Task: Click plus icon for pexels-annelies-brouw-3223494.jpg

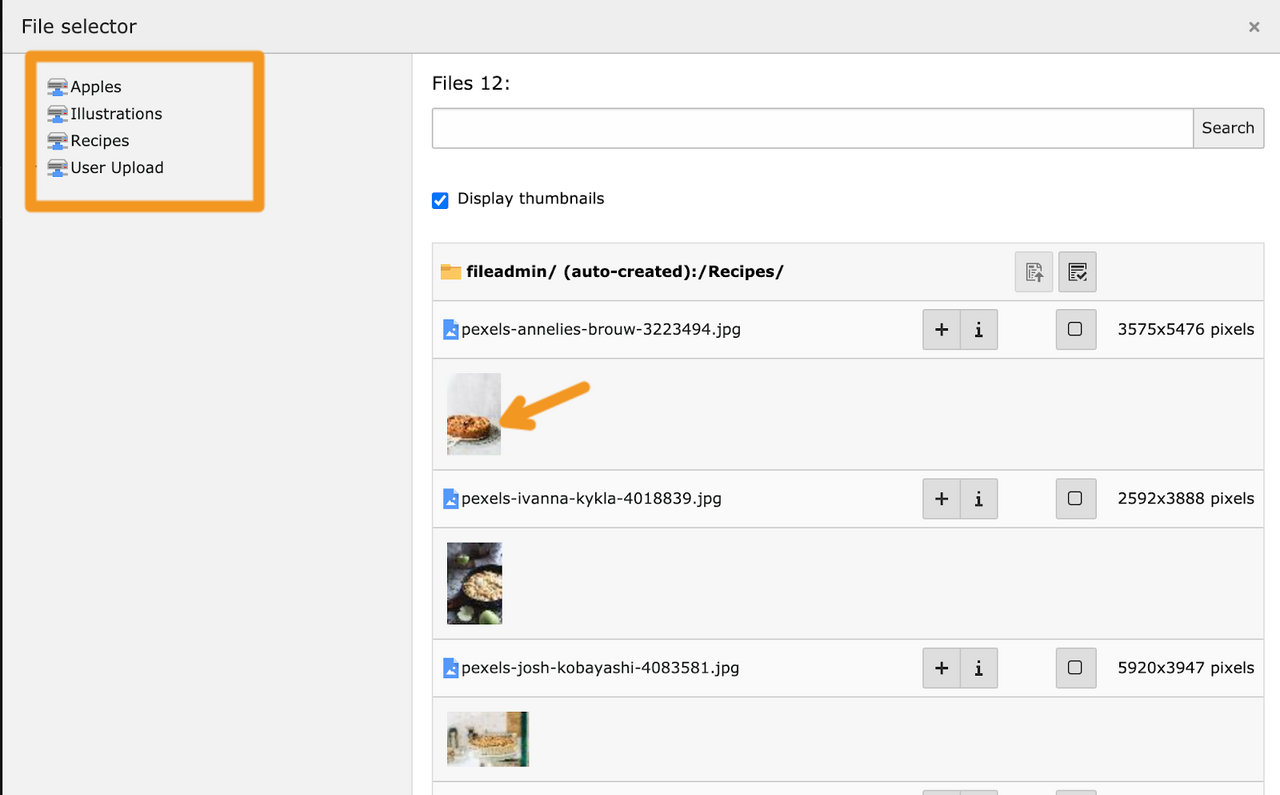Action: coord(941,330)
